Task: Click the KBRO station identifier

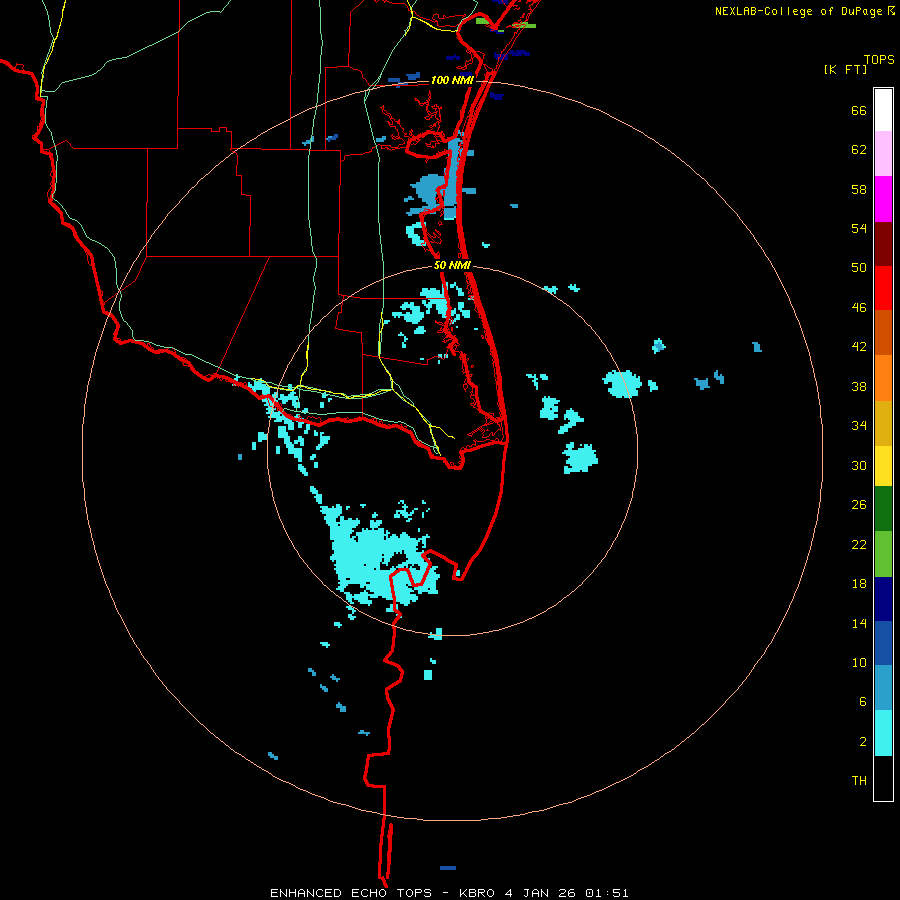Action: pos(476,893)
